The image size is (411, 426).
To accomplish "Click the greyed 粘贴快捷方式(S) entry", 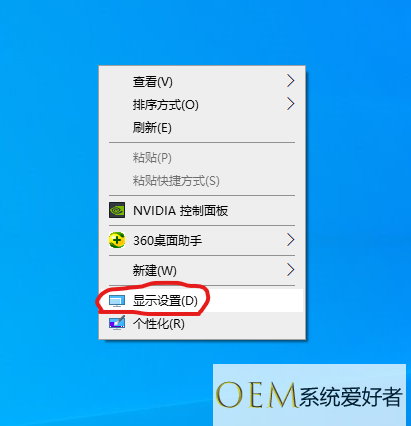I will coord(176,181).
